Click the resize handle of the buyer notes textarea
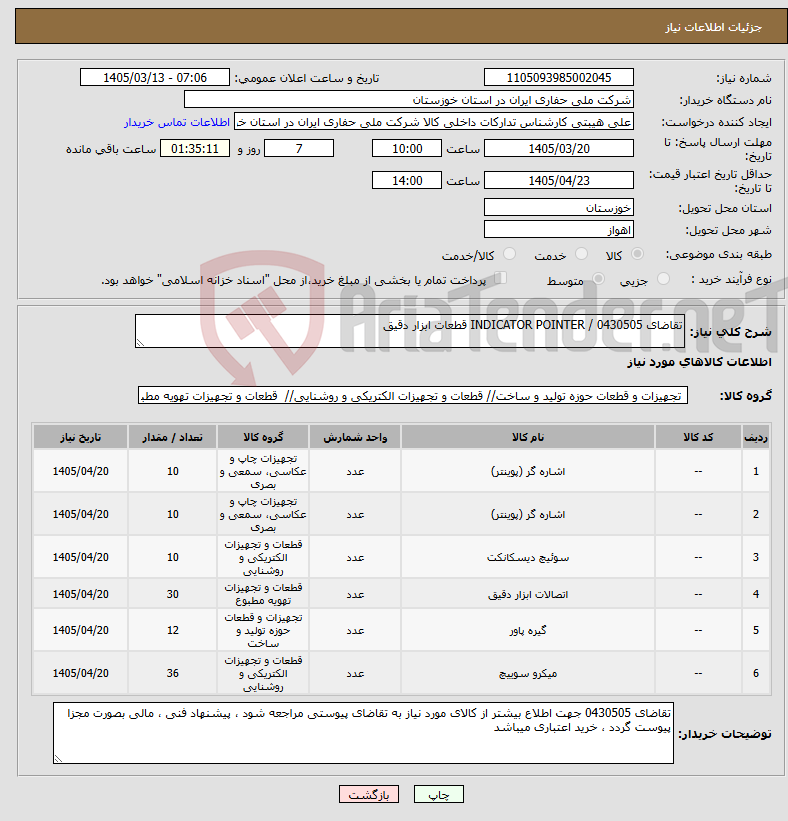Image resolution: width=788 pixels, height=821 pixels. (x=58, y=759)
